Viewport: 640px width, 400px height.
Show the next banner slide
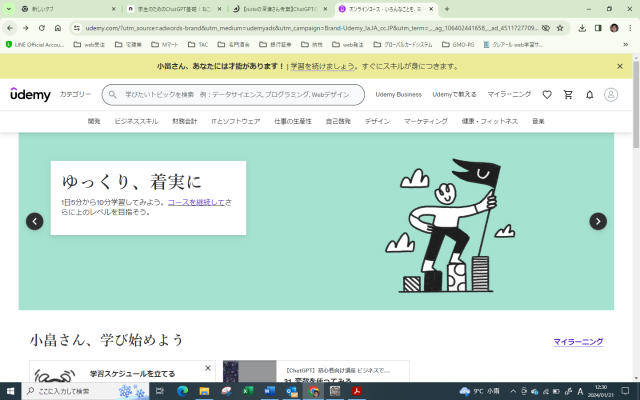click(x=598, y=221)
